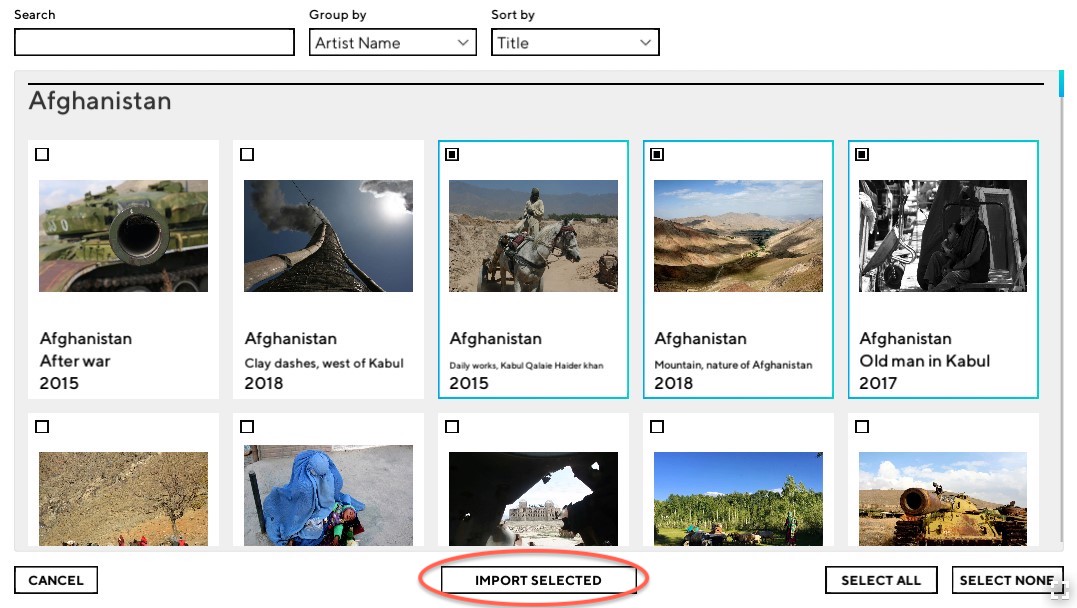The width and height of the screenshot is (1077, 608).
Task: Click the "Mountain, nature of Afghanistan" title
Action: point(733,365)
